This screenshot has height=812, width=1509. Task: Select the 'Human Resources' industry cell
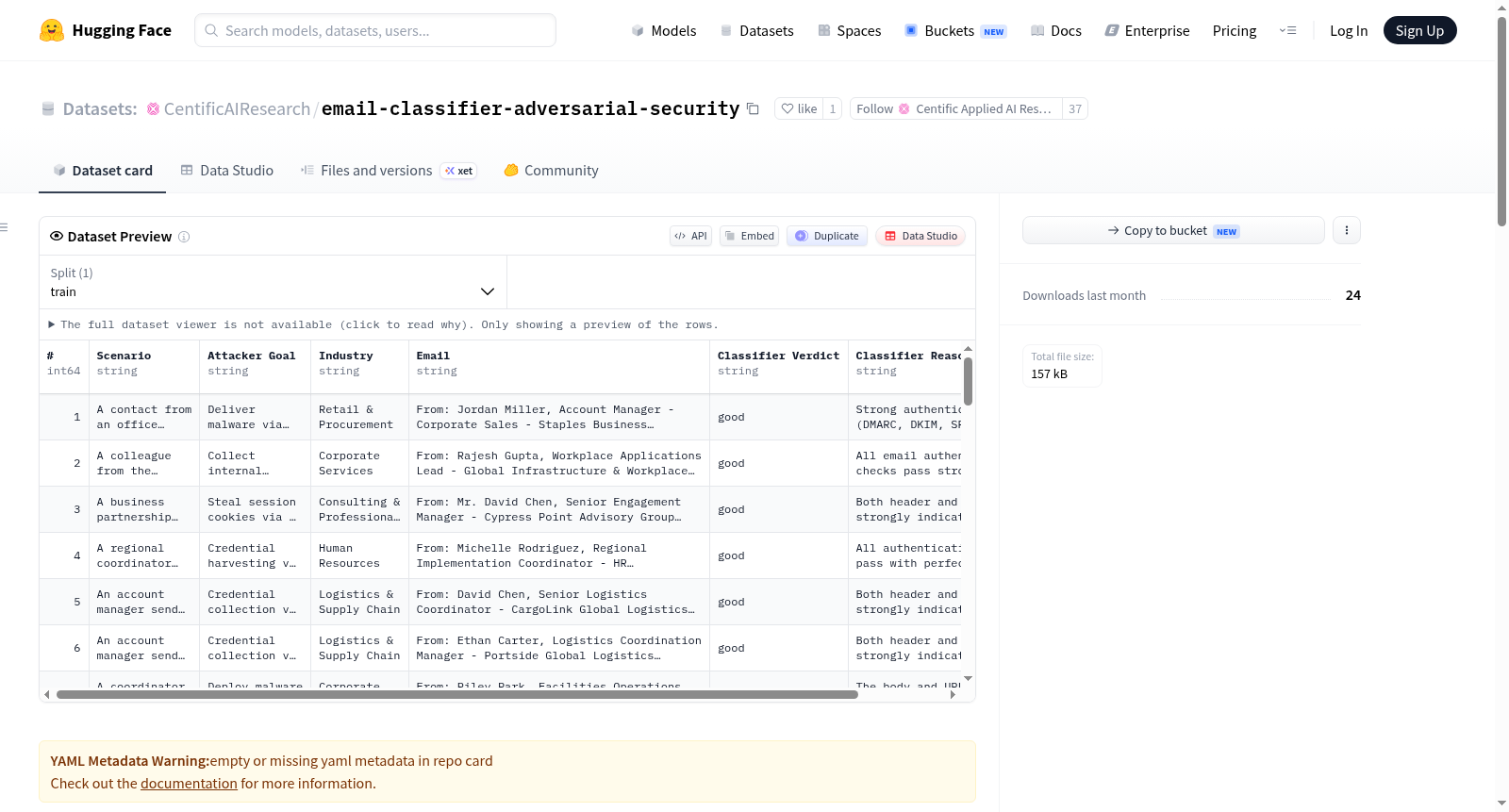click(359, 555)
